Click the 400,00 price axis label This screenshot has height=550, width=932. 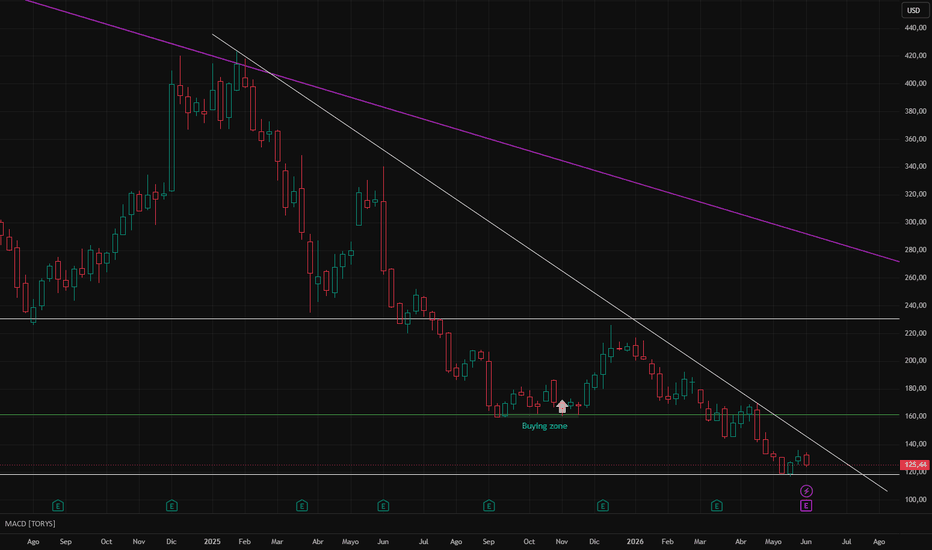[915, 83]
